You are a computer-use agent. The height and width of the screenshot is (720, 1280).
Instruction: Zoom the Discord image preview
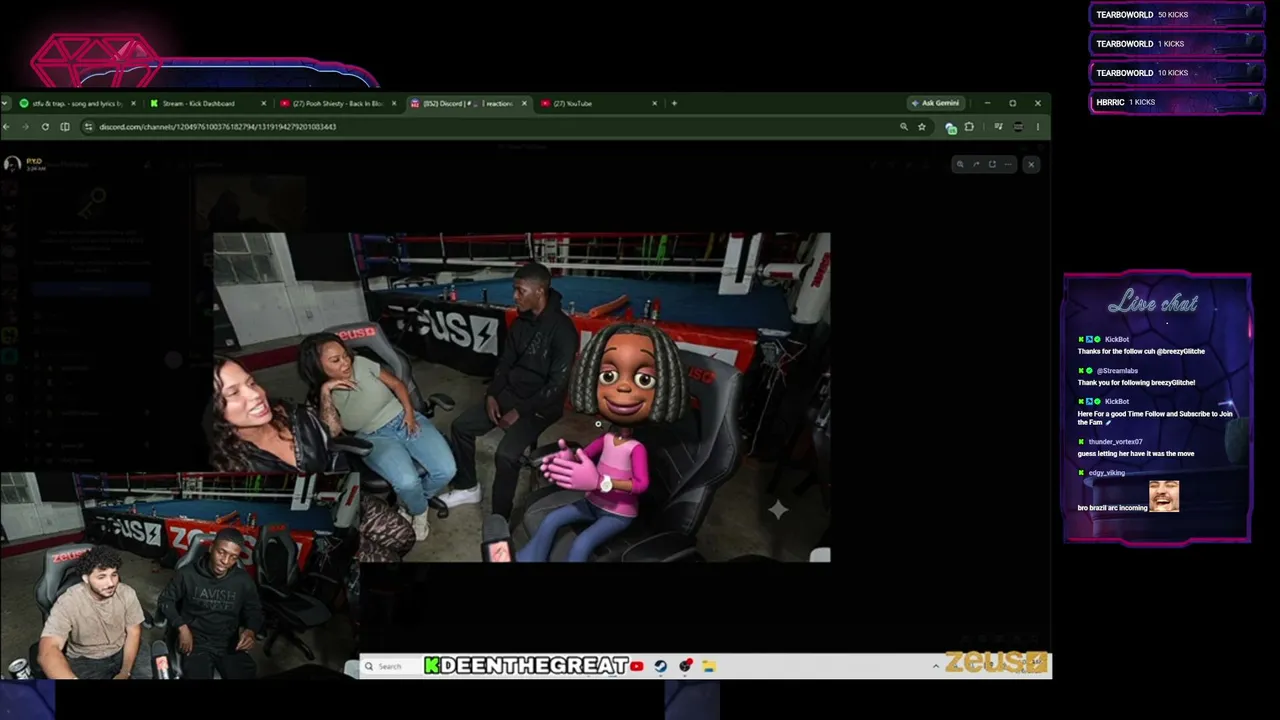960,164
